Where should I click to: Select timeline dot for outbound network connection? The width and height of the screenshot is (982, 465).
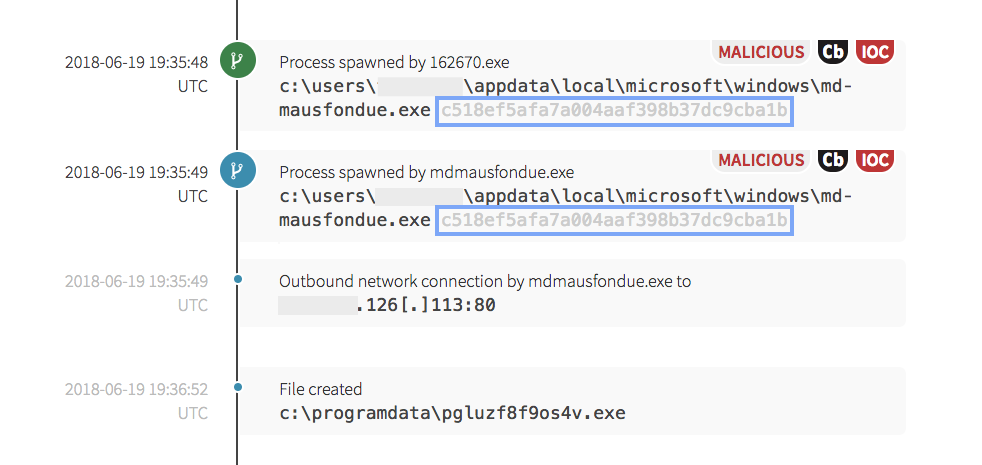(x=238, y=279)
